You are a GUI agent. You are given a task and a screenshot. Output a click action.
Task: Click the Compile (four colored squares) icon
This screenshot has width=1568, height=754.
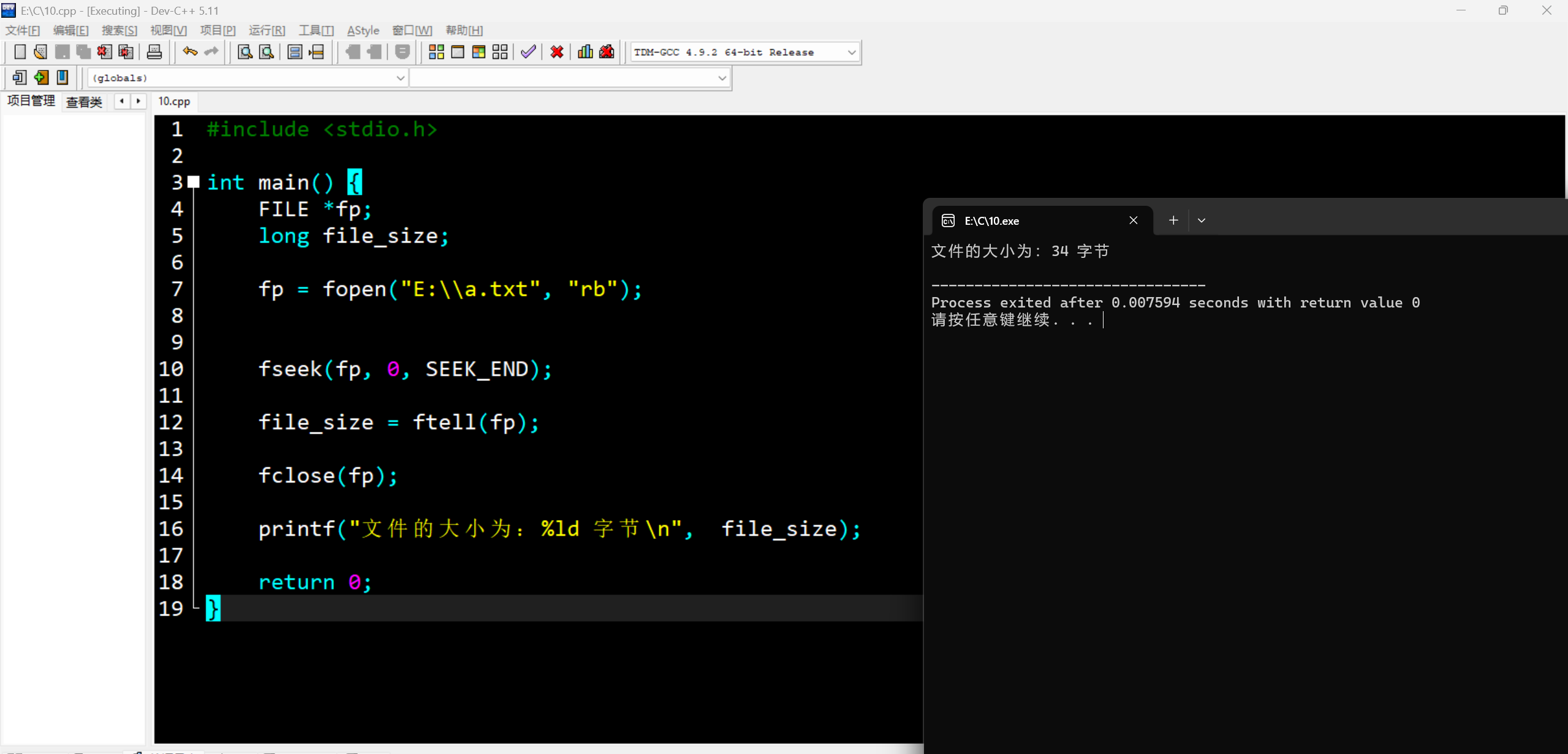click(436, 52)
